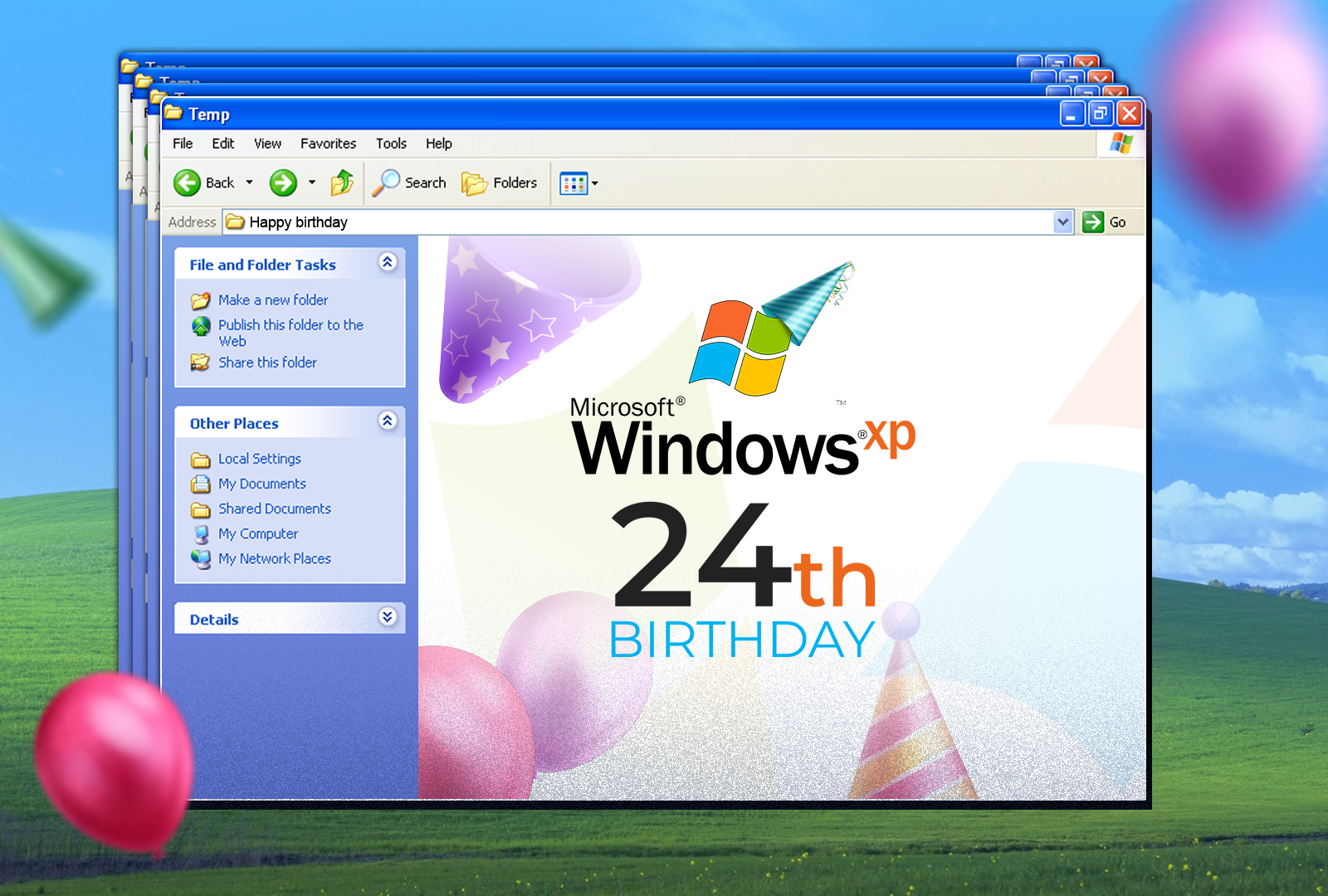Open the Forward history dropdown arrow
This screenshot has height=896, width=1328.
(x=312, y=183)
